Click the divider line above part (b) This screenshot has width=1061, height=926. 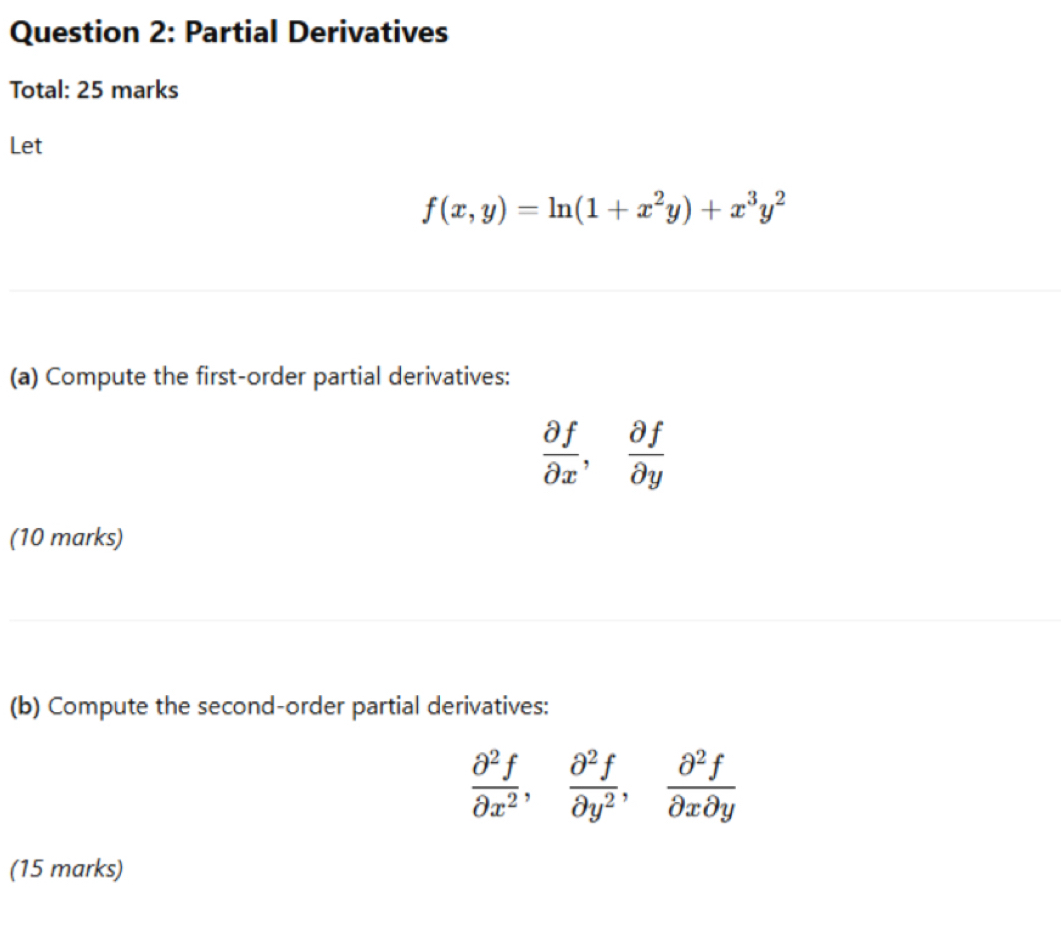535,621
